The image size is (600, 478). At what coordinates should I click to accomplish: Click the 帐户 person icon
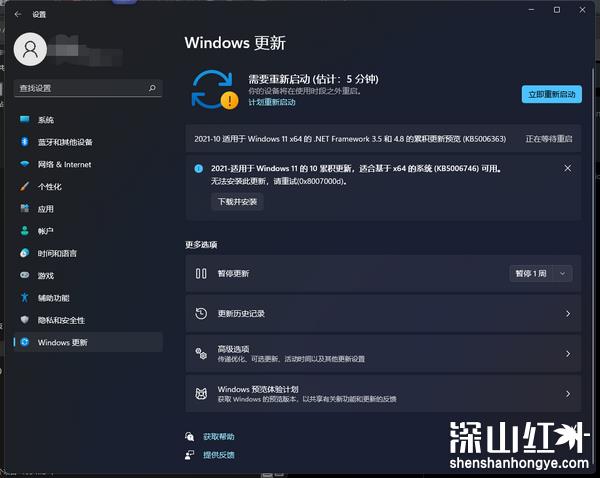[24, 231]
